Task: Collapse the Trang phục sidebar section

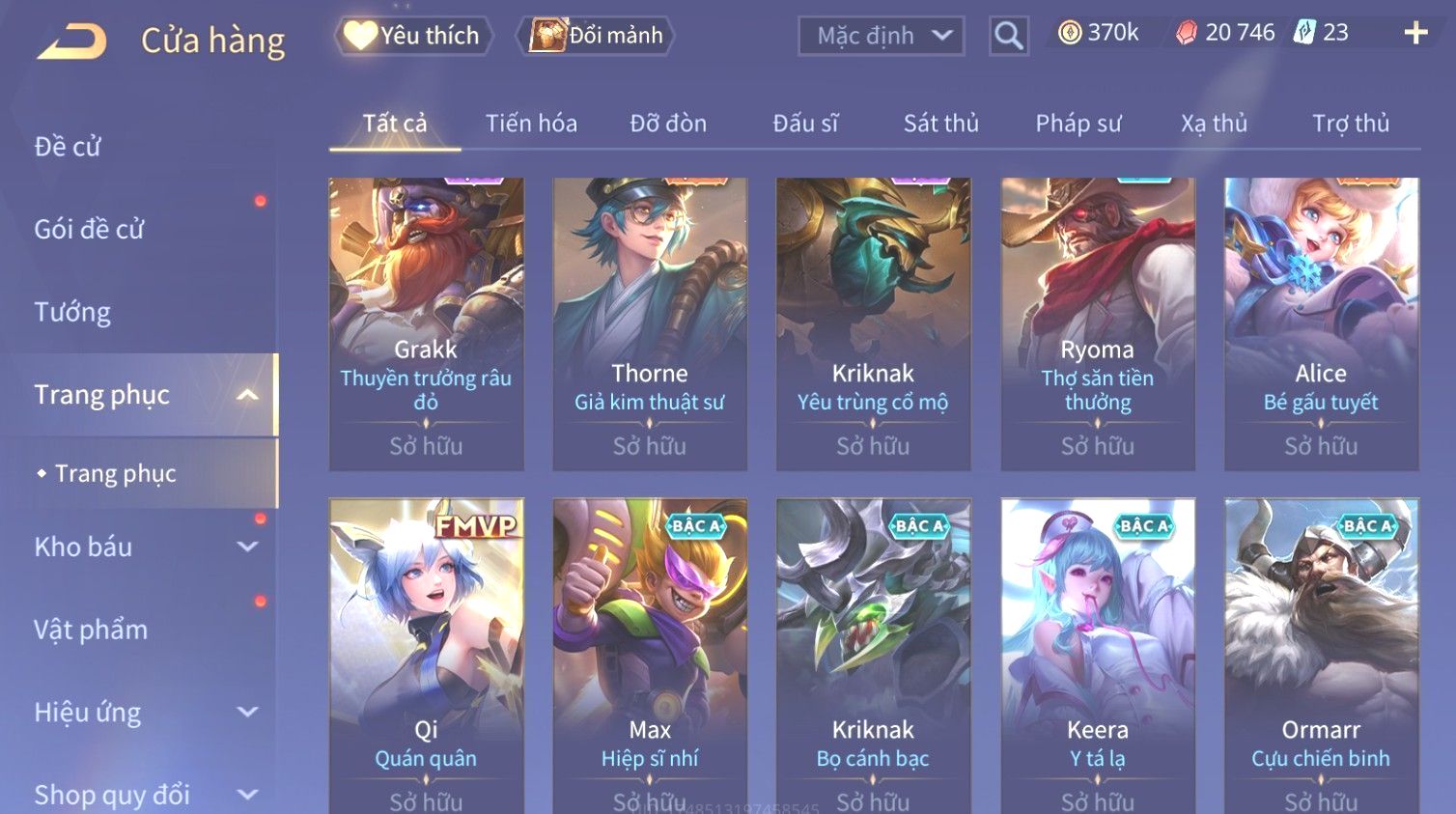Action: point(247,395)
